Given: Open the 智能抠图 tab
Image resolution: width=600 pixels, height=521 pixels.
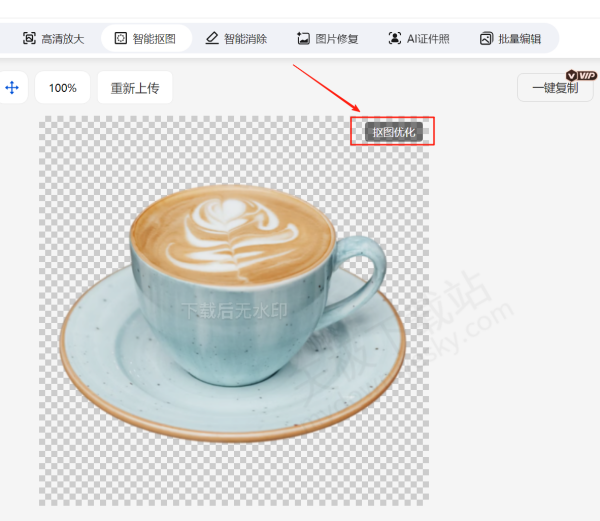Looking at the screenshot, I should 155,39.
